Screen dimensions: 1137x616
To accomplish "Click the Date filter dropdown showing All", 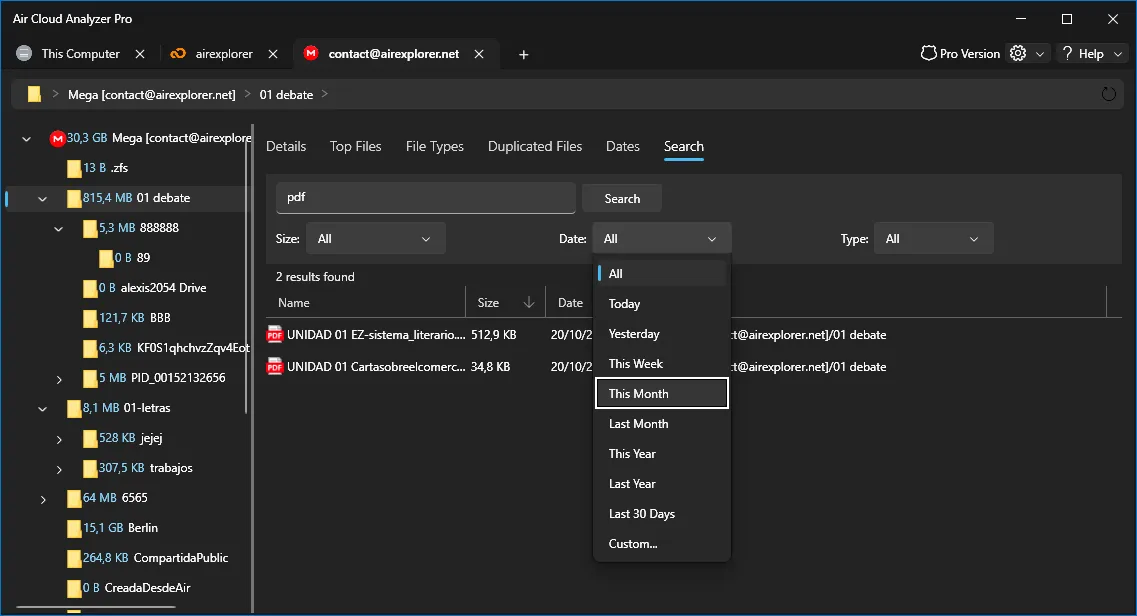I will [x=661, y=238].
